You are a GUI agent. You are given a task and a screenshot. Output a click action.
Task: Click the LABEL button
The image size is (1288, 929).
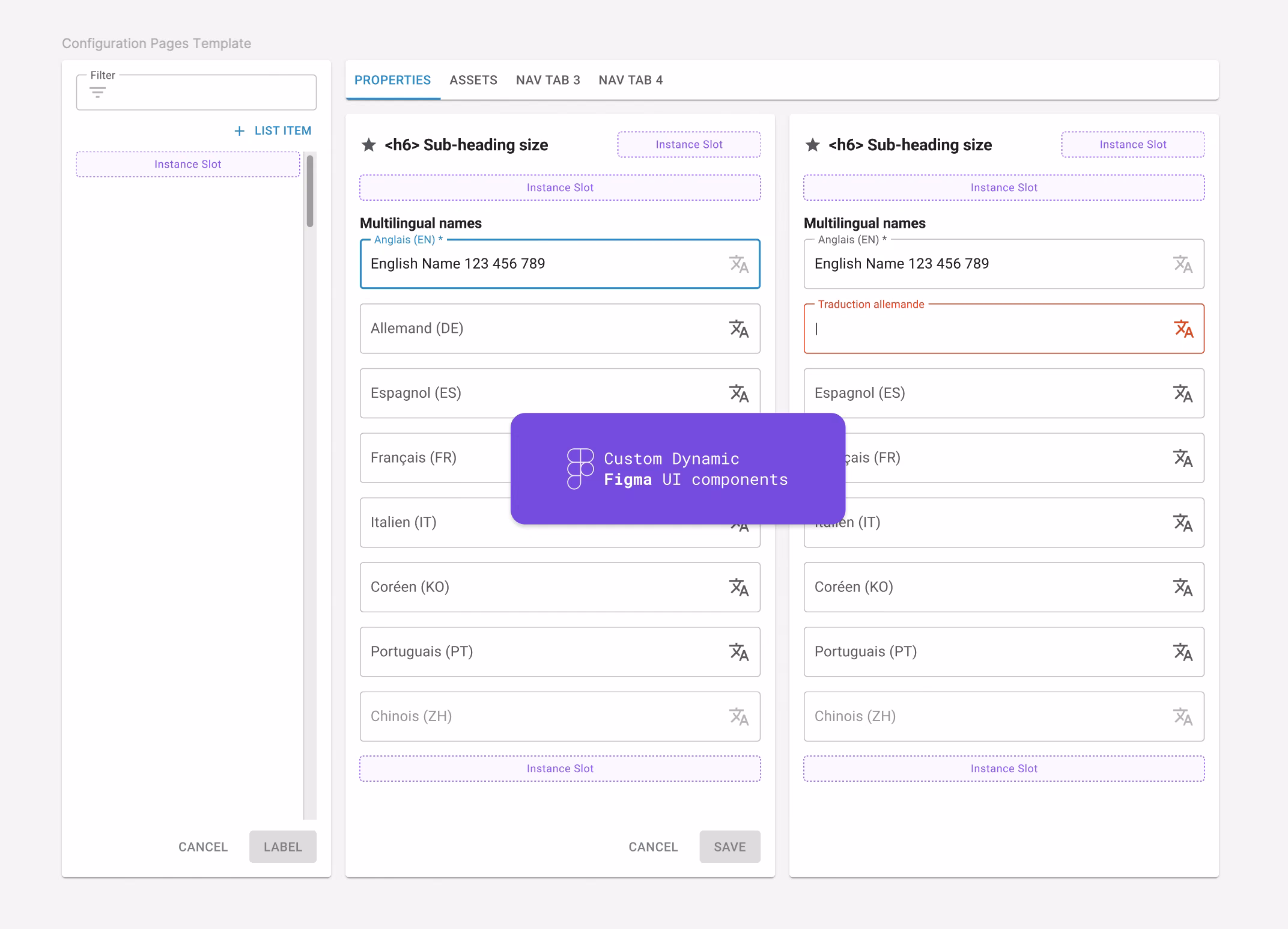click(283, 847)
